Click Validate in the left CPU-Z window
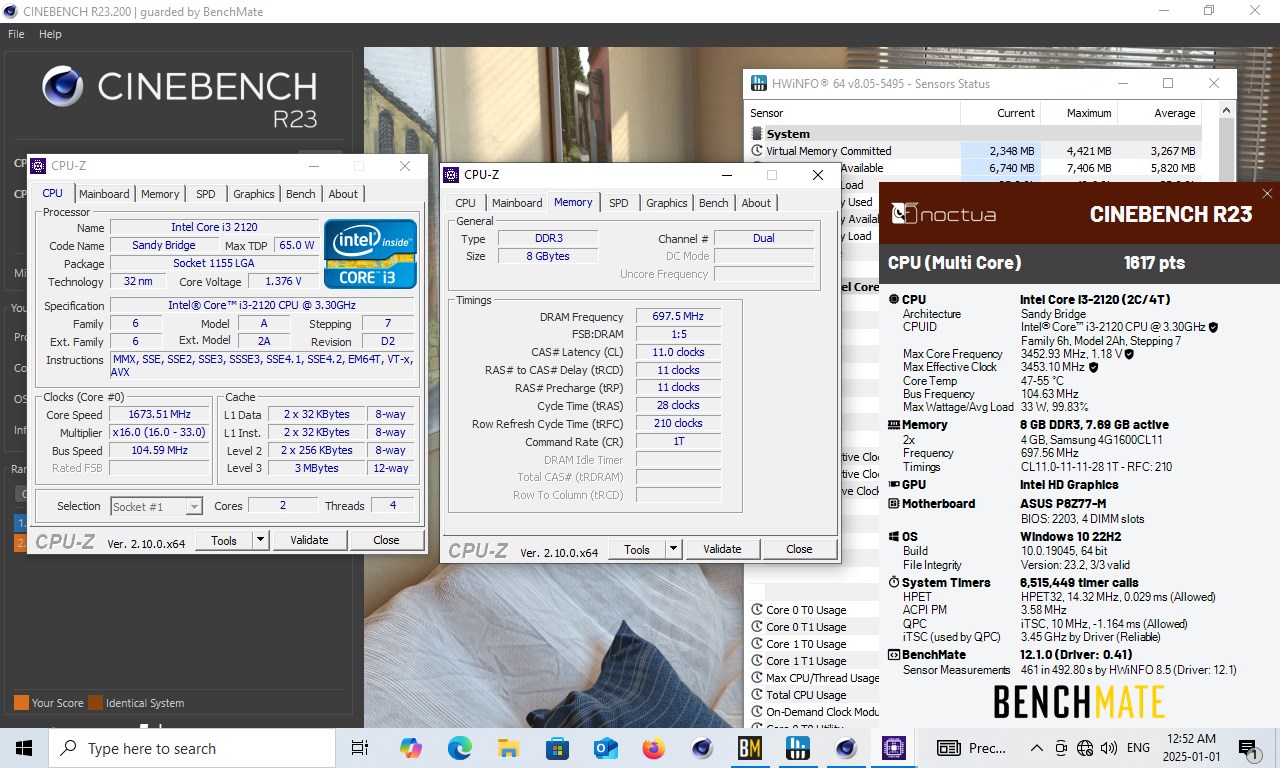The image size is (1280, 768). 309,540
